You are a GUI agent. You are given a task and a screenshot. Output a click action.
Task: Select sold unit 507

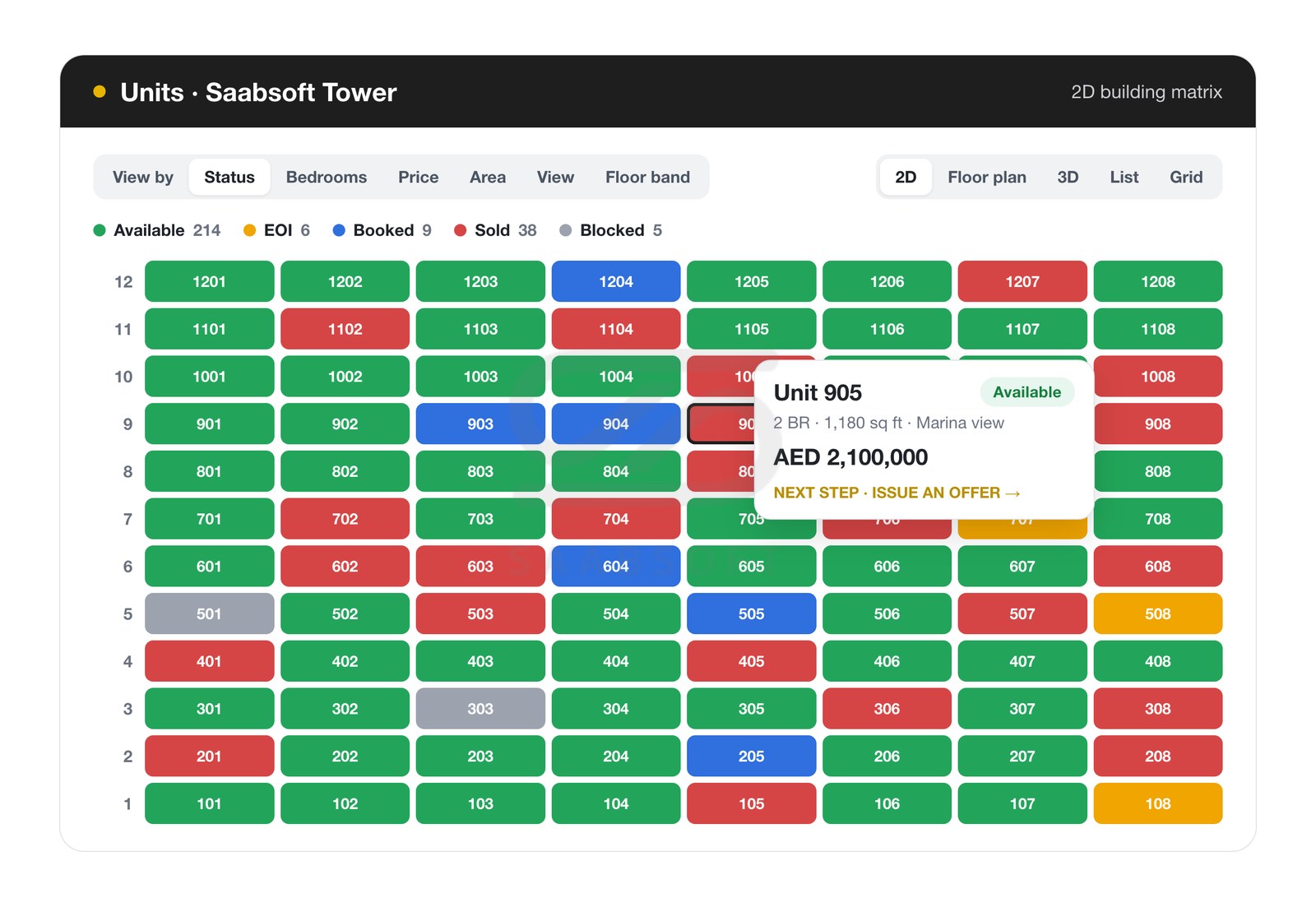click(1022, 613)
